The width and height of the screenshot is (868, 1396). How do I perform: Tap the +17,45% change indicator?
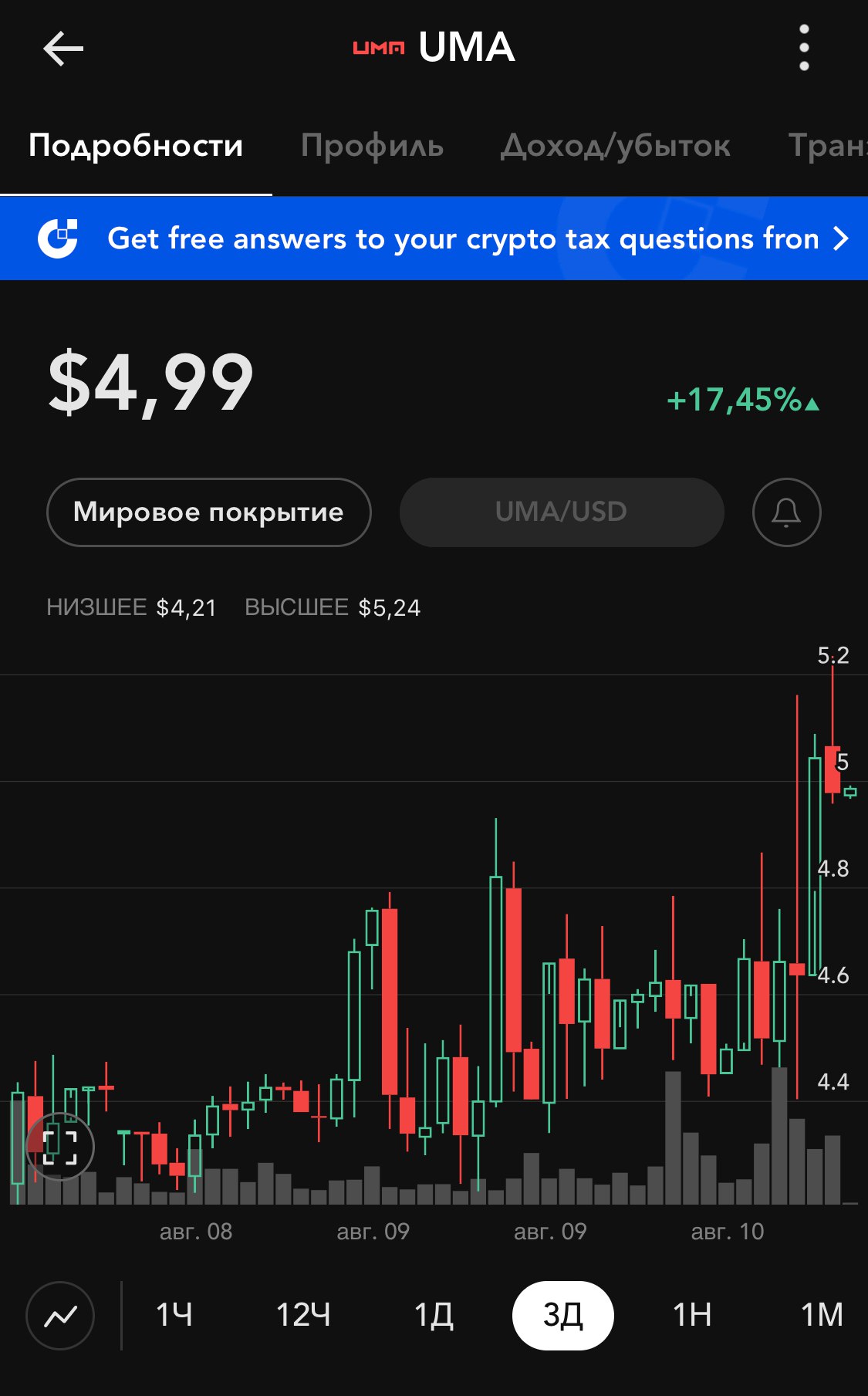[x=743, y=400]
